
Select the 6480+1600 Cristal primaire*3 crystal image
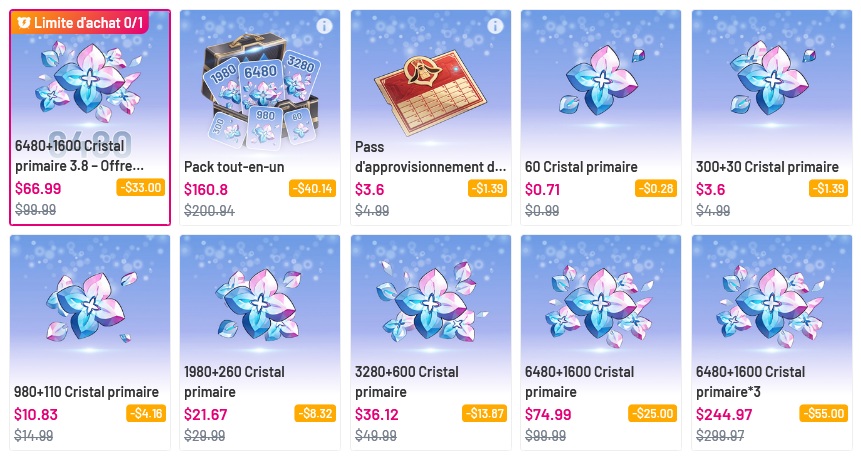(772, 305)
